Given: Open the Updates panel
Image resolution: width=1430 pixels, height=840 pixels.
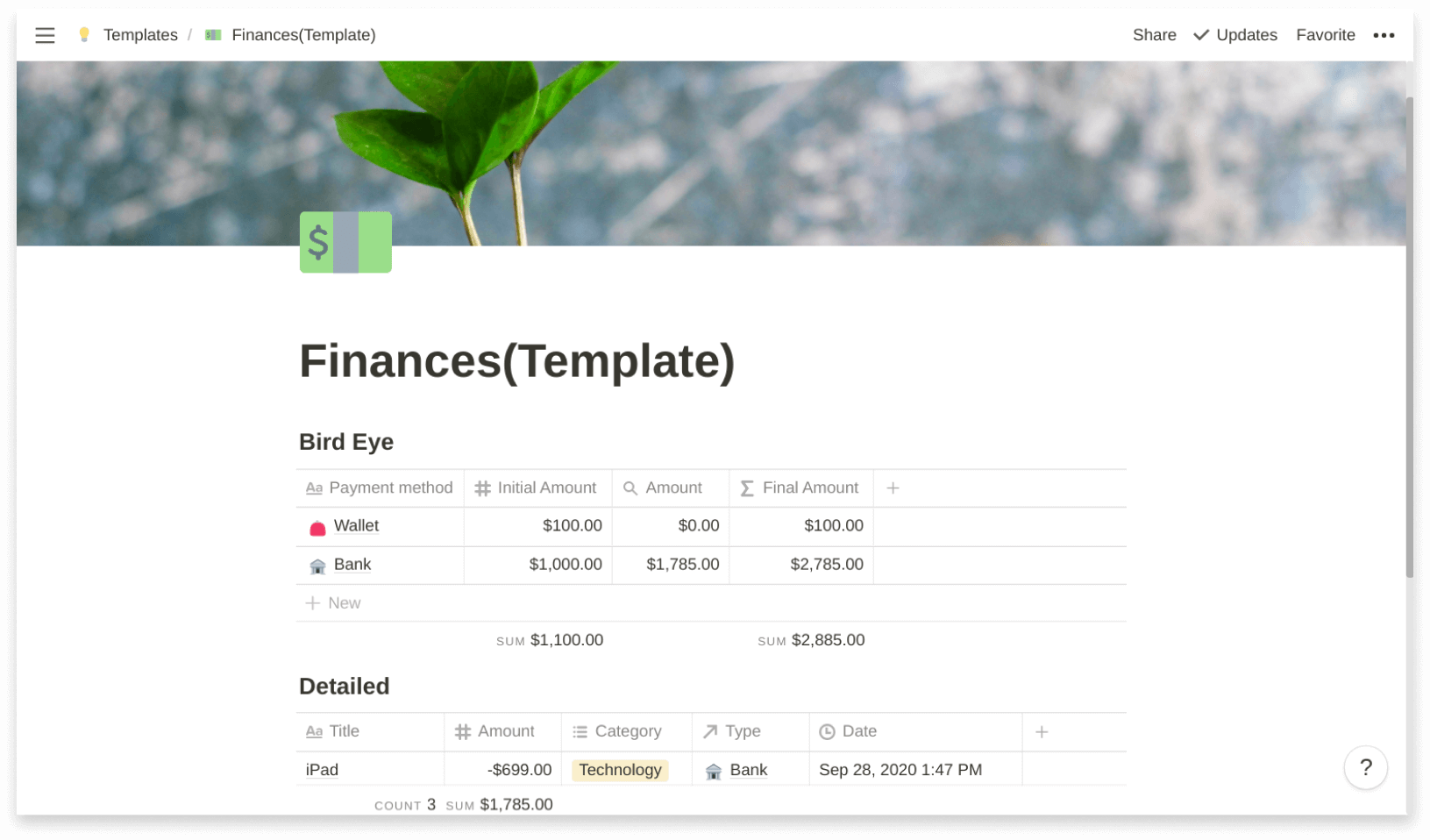Looking at the screenshot, I should pos(1235,35).
